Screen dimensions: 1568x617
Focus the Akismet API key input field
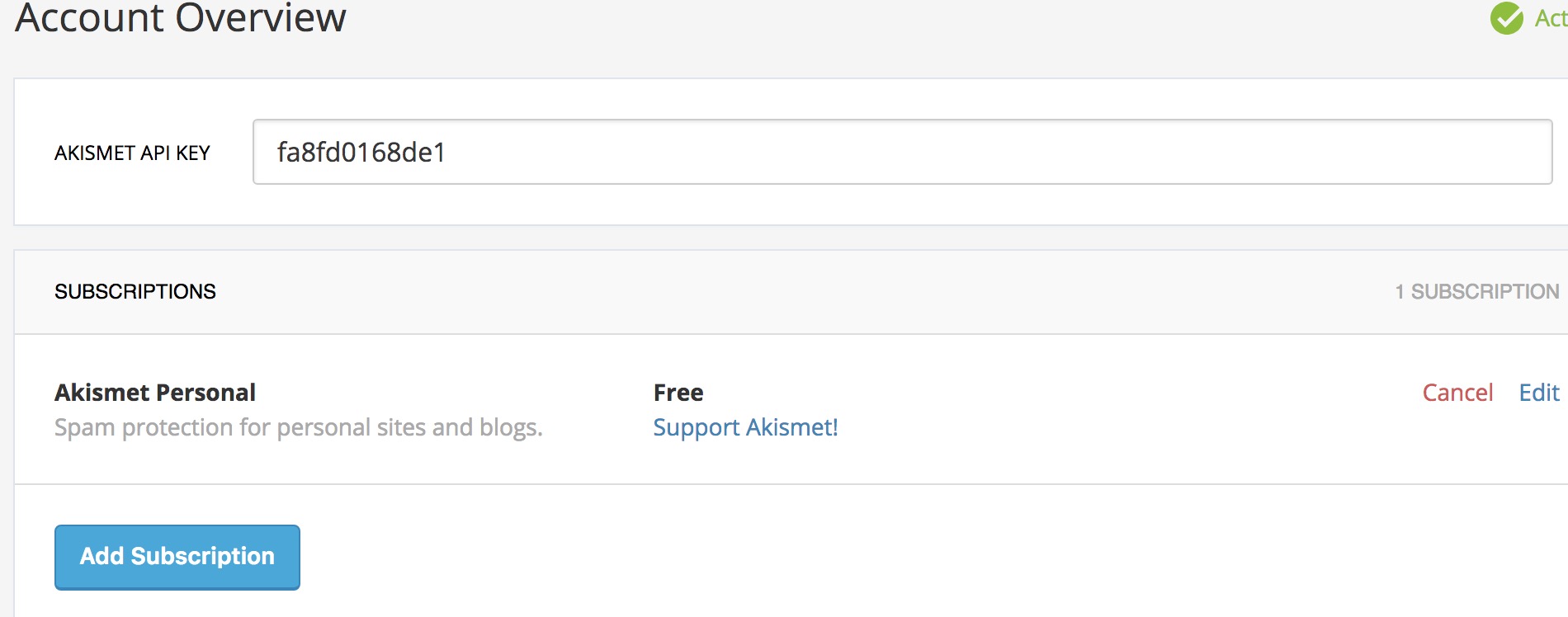coord(902,152)
